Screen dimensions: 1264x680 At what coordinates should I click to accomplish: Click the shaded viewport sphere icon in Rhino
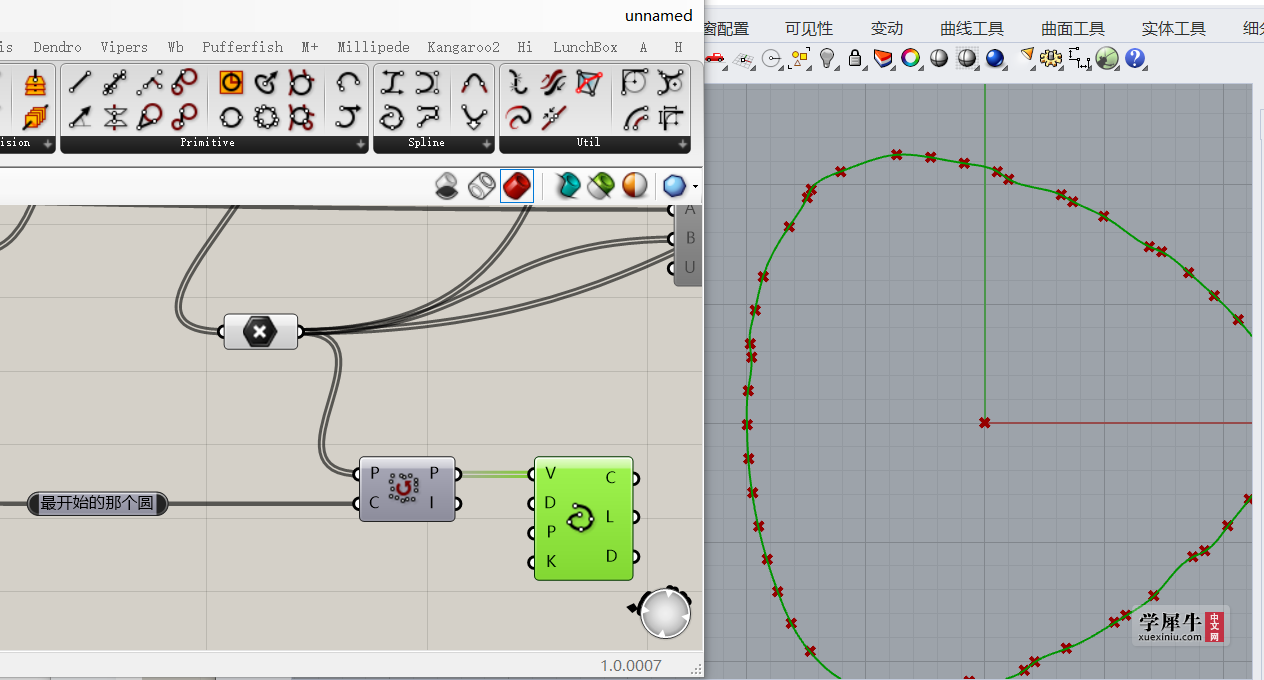(x=938, y=59)
